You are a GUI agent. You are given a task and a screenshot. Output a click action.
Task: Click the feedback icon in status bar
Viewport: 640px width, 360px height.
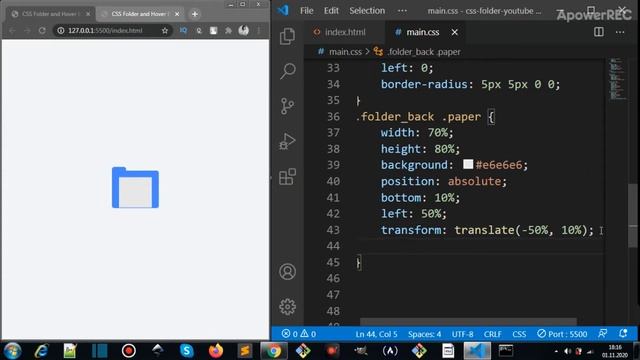[602, 333]
